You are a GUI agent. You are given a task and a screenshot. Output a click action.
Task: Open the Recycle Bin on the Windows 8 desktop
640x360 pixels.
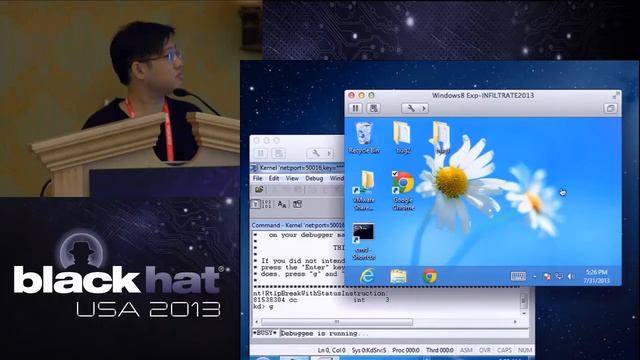point(364,138)
